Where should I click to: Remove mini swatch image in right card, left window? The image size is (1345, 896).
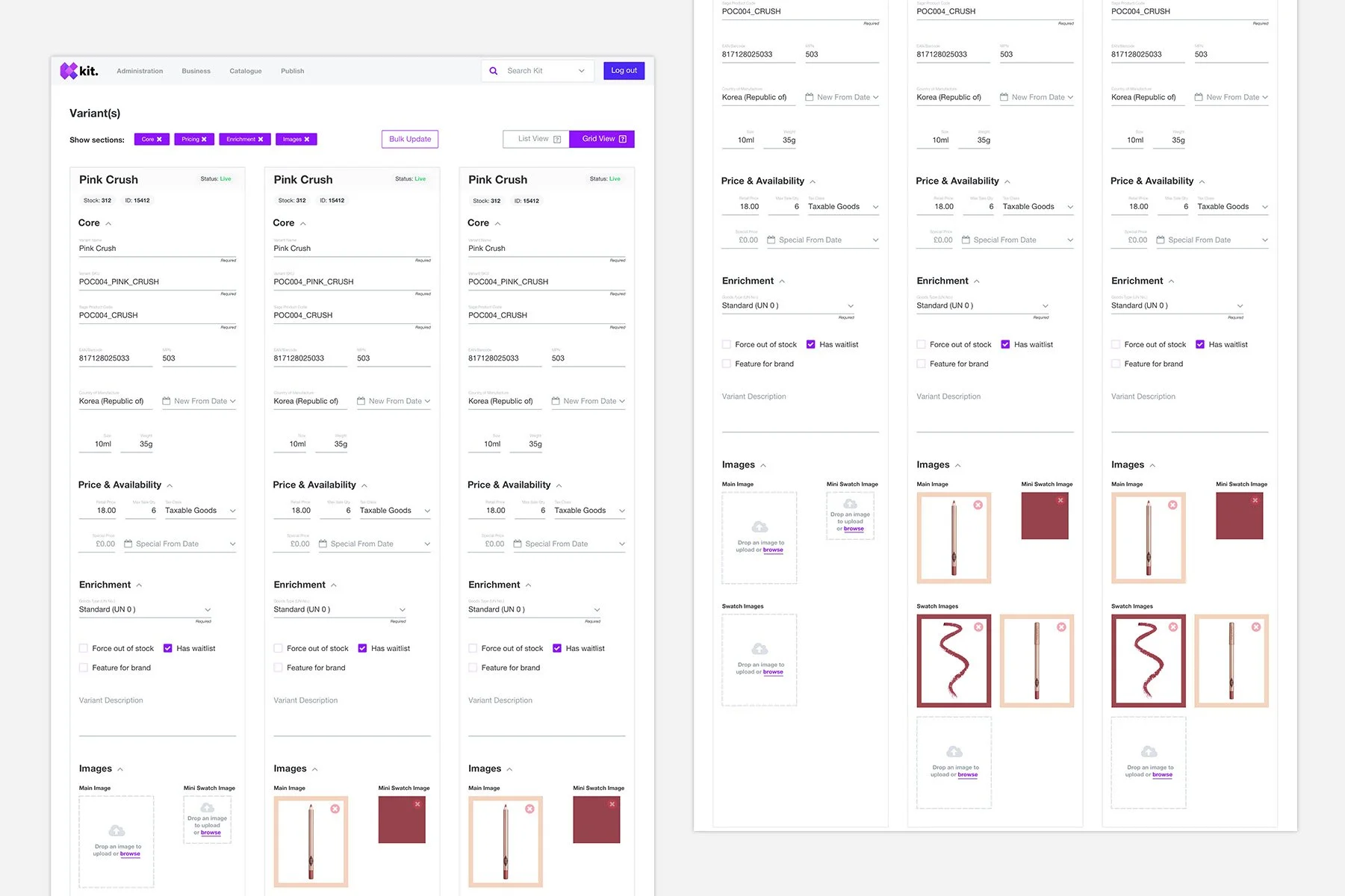(612, 804)
